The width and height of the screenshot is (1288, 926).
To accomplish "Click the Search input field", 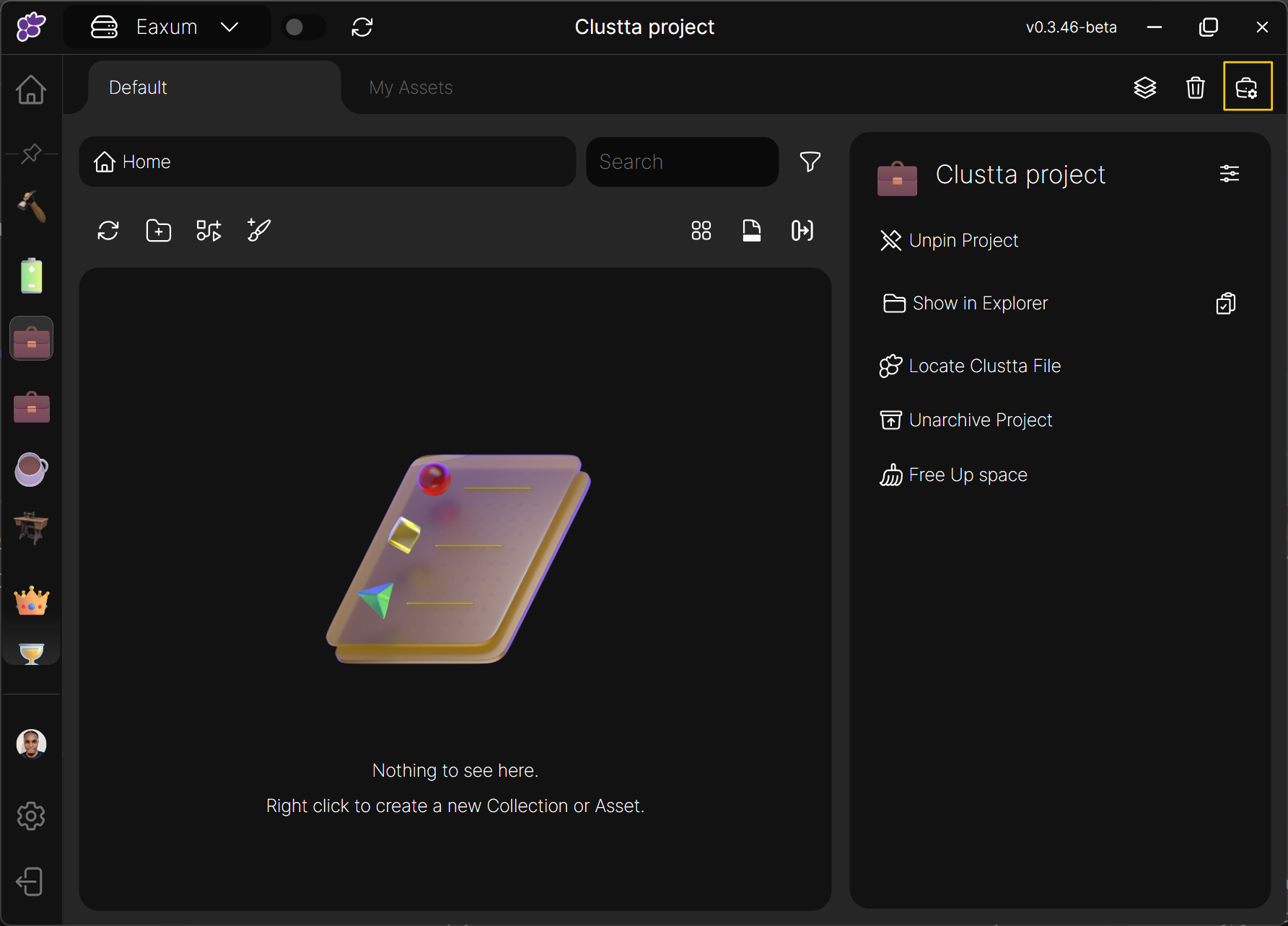I will coord(682,162).
